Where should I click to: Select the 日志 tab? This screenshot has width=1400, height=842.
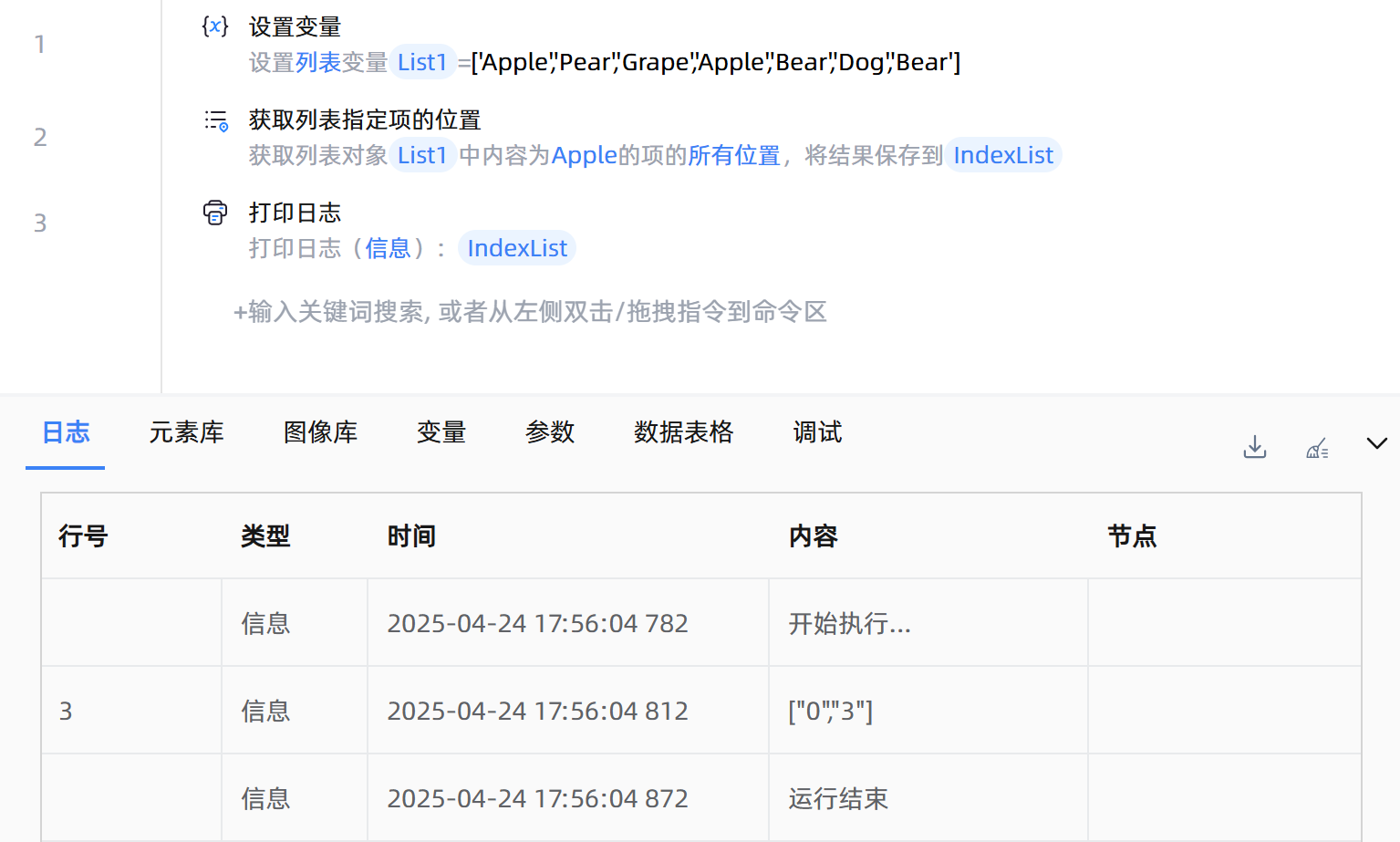pyautogui.click(x=66, y=432)
